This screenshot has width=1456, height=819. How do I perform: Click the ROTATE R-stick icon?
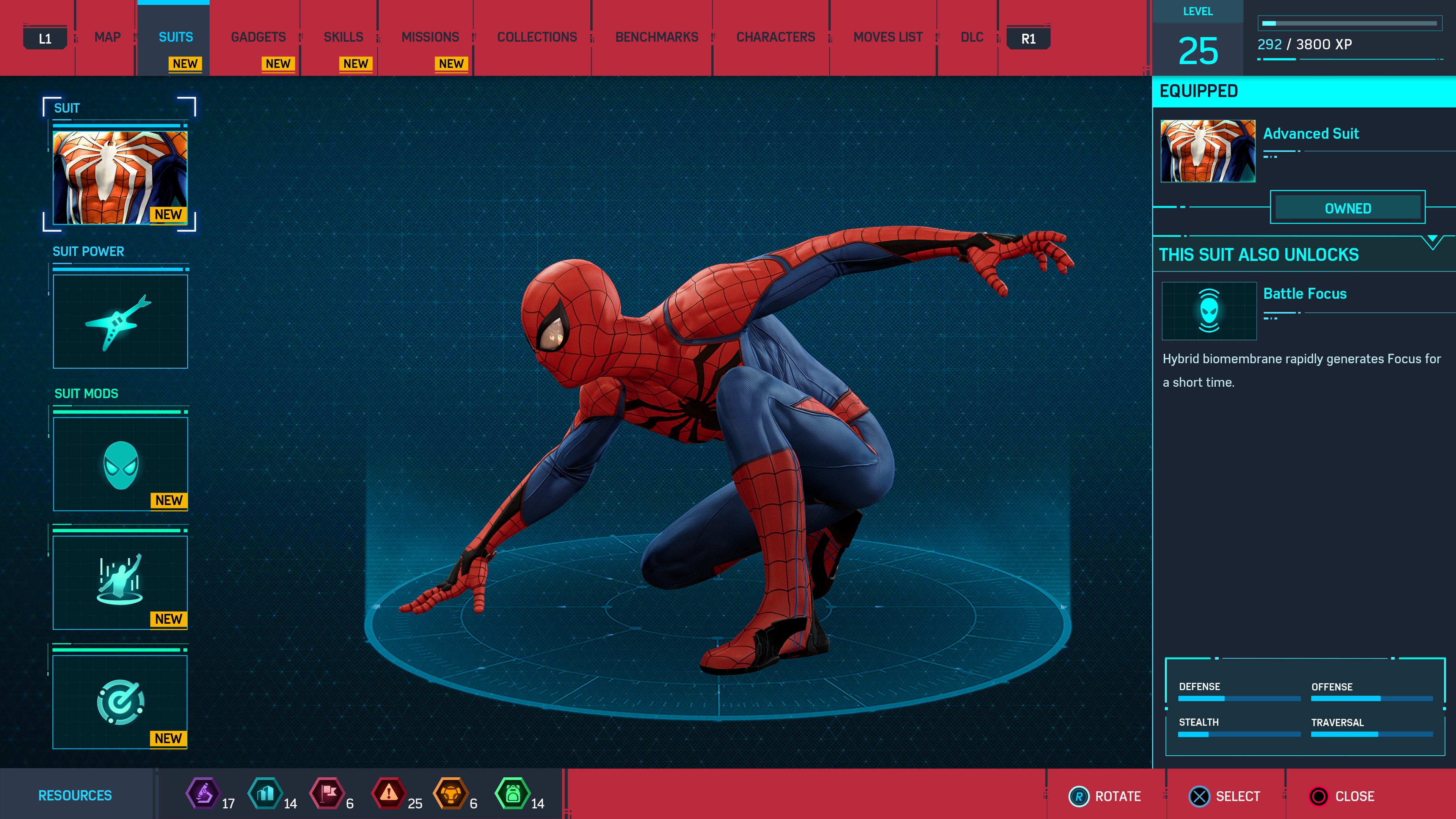click(x=1078, y=796)
